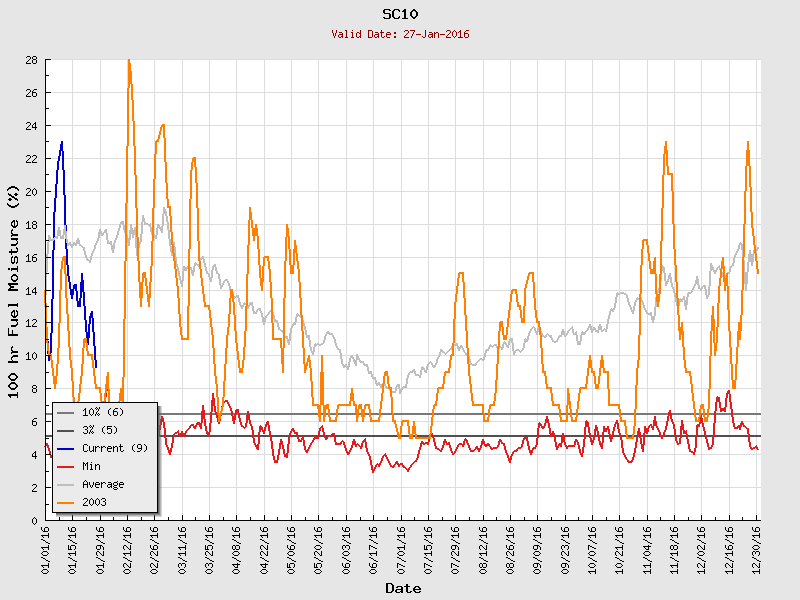Viewport: 800px width, 600px height.
Task: Click the 100 hr Fuel Moisture axis title
Action: tap(14, 290)
